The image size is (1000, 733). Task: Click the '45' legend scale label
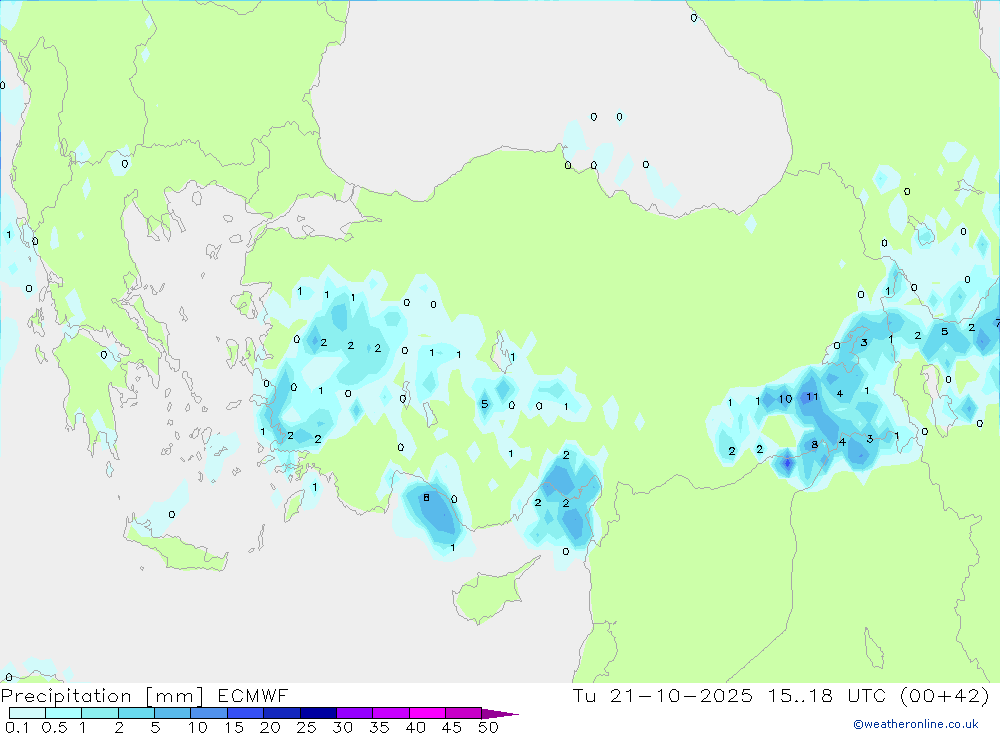point(452,727)
